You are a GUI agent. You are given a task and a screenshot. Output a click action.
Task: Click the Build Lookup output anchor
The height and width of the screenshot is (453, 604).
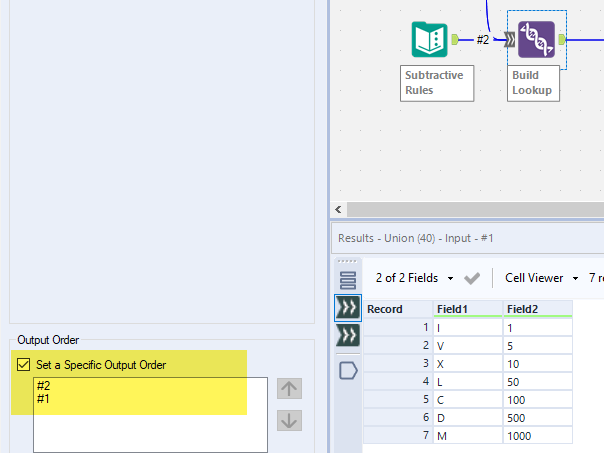562,39
